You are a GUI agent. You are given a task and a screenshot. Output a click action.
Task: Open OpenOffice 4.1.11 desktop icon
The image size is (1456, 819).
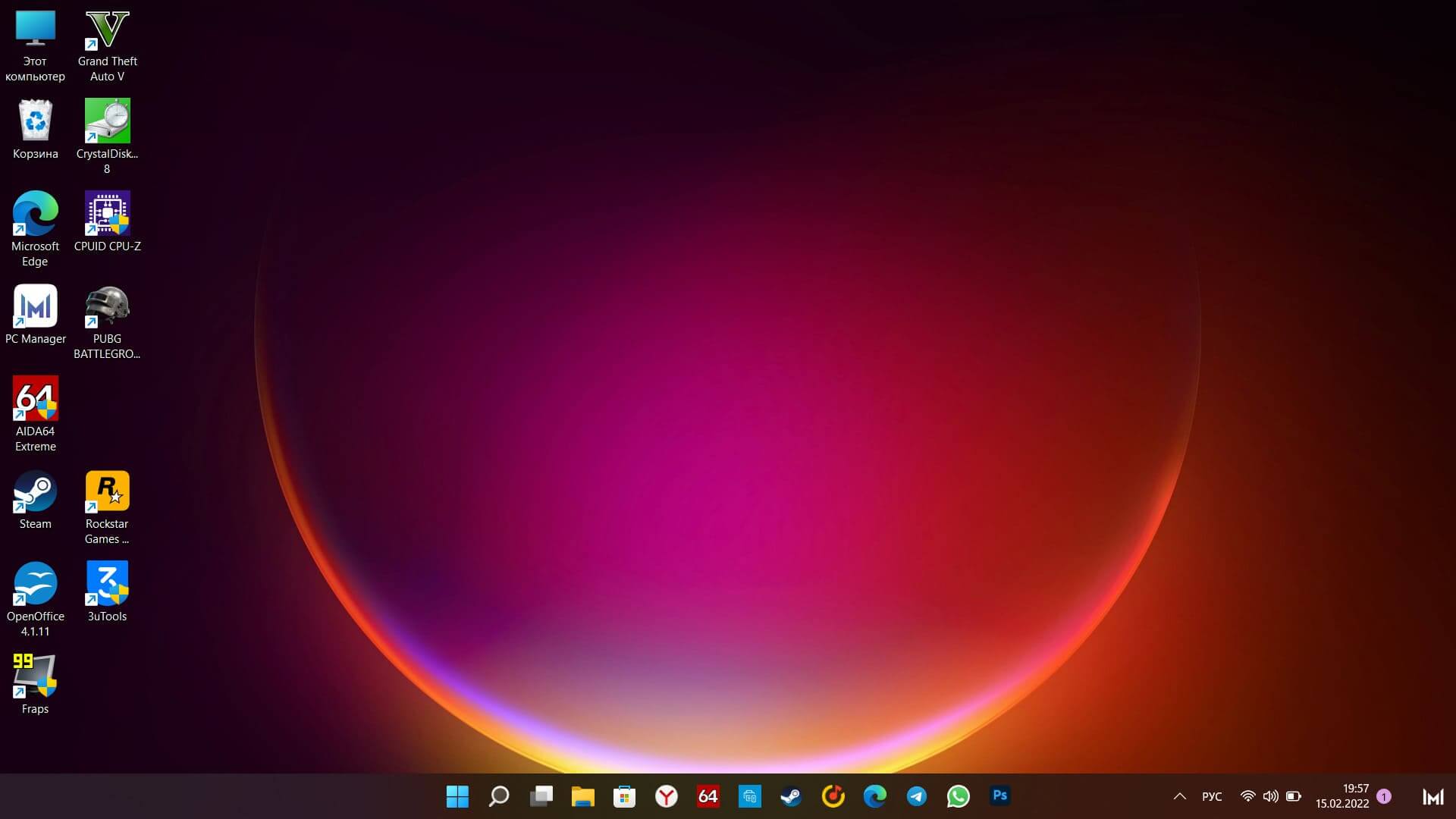35,583
